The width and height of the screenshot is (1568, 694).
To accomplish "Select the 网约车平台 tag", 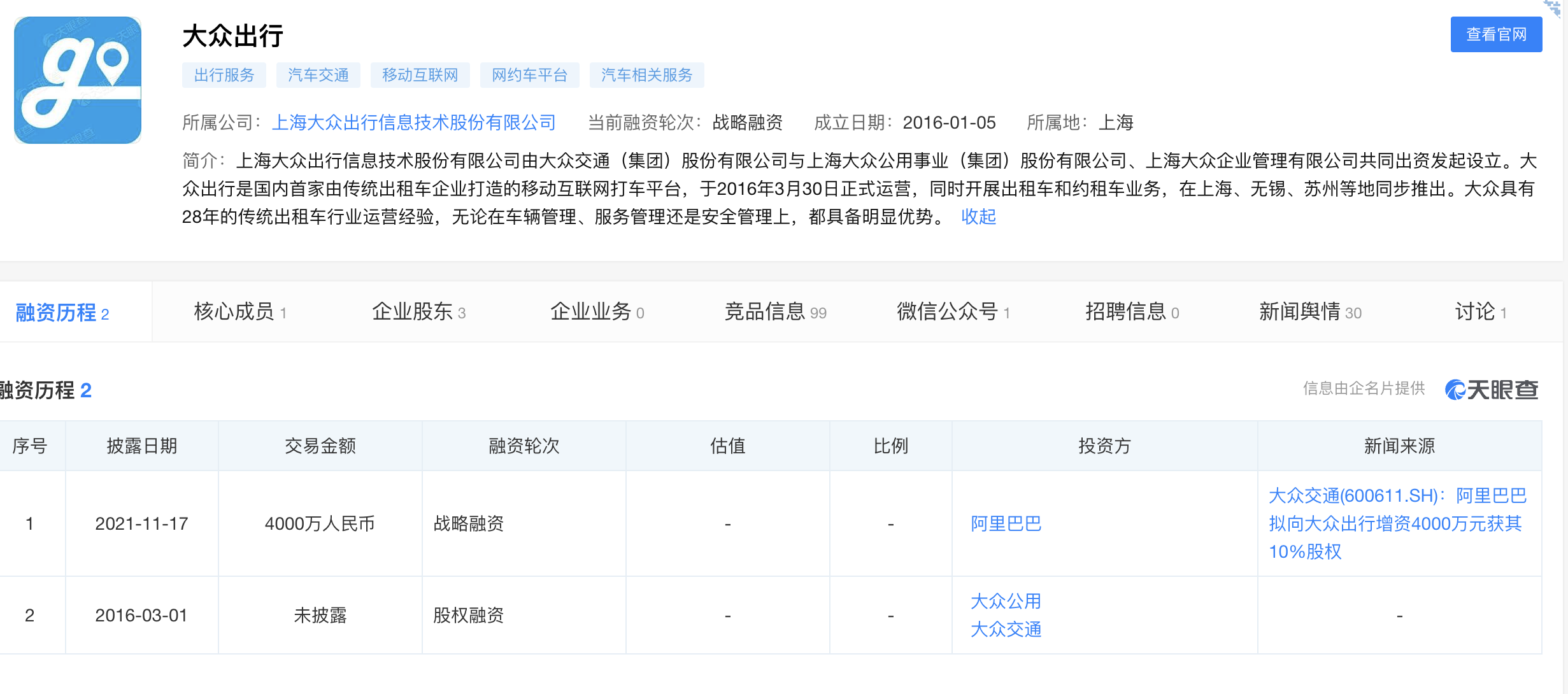I will click(530, 75).
